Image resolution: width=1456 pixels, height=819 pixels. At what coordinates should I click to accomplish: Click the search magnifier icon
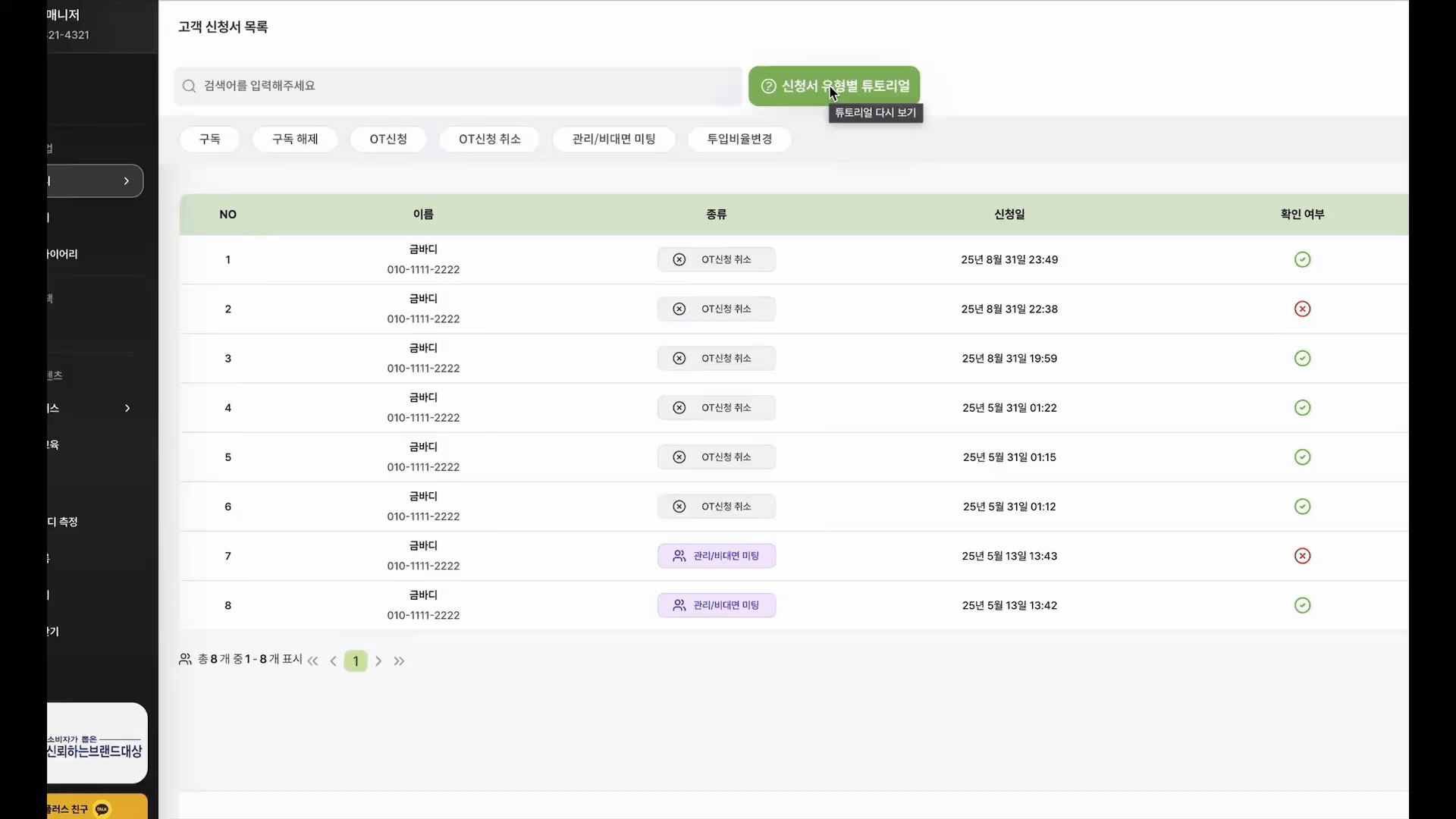(x=189, y=86)
